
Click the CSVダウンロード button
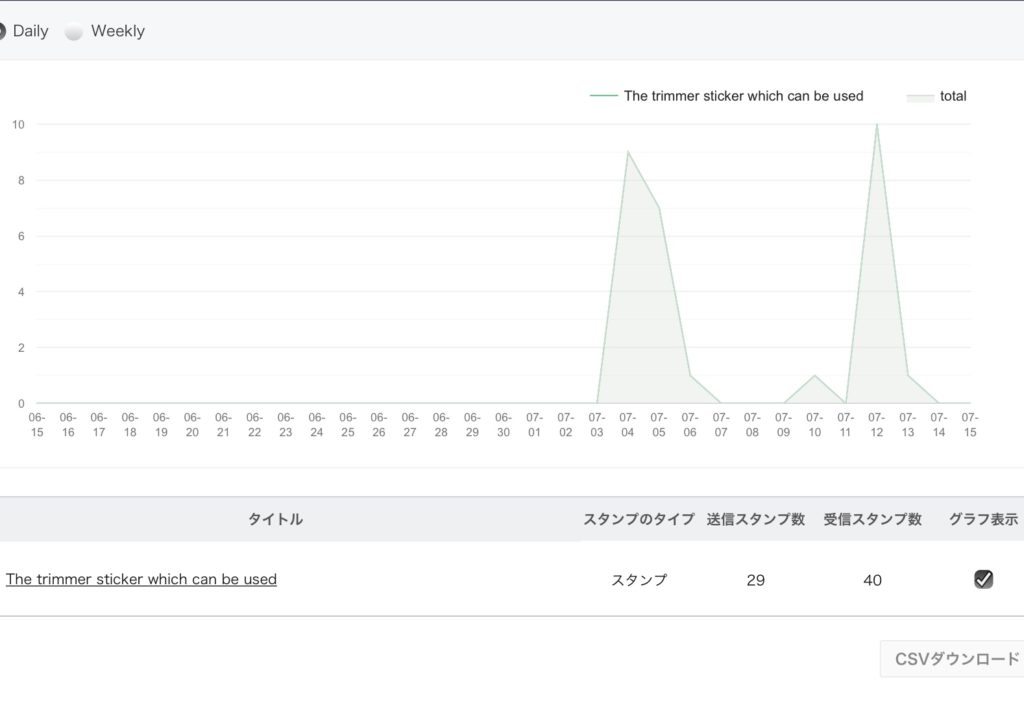tap(955, 659)
